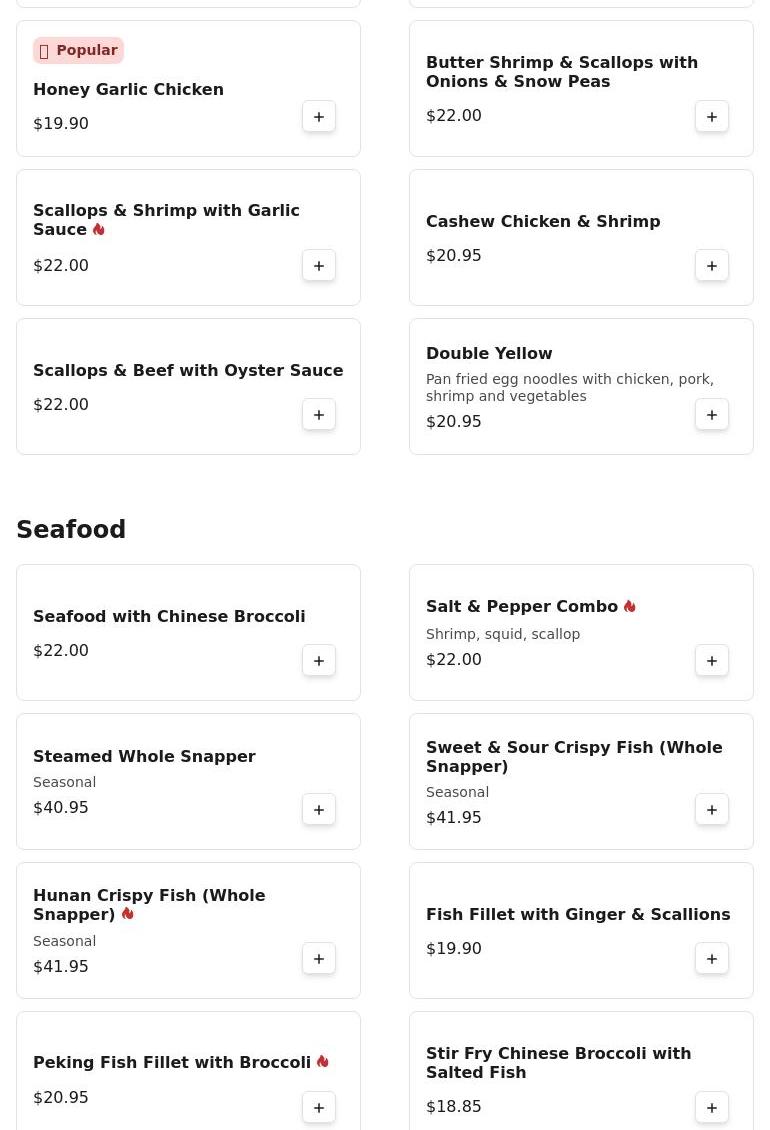Add Sweet & Sour Crispy Fish
770x1130 pixels.
pyautogui.click(x=712, y=810)
